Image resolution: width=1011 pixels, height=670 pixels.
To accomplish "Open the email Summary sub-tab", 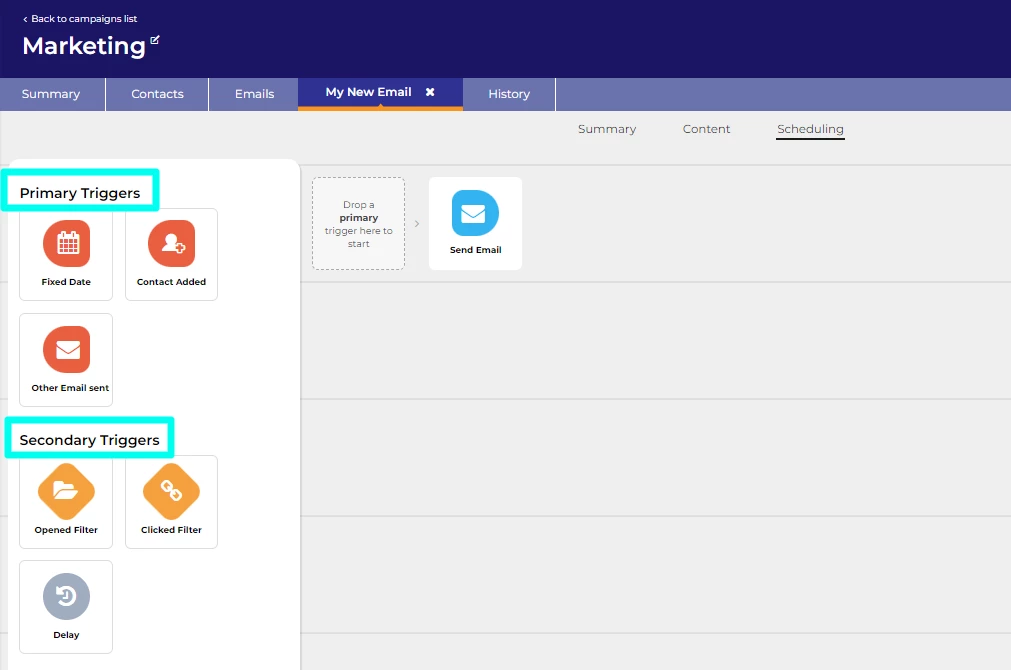I will coord(607,129).
